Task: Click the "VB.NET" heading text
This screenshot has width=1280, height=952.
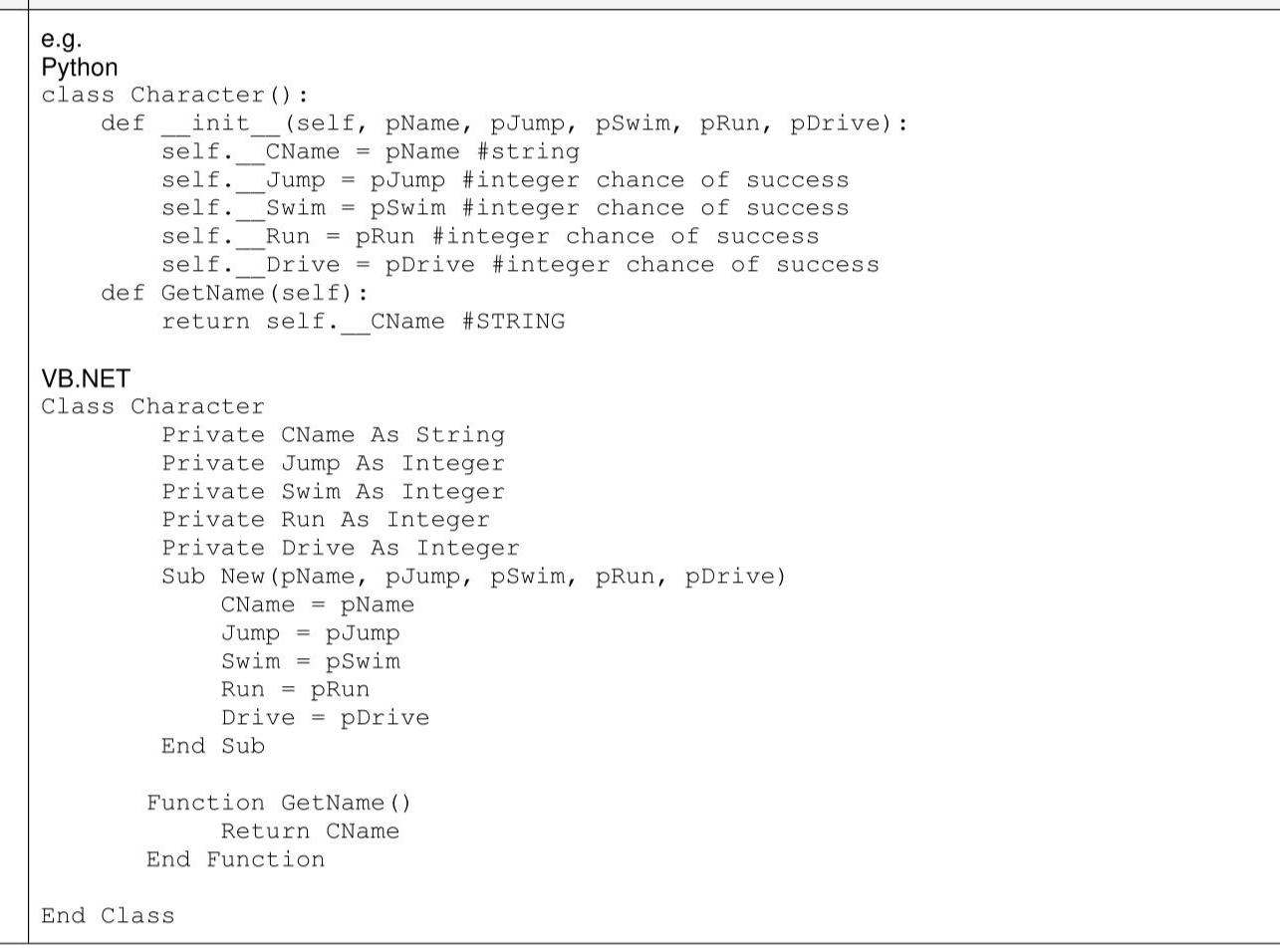Action: [85, 378]
